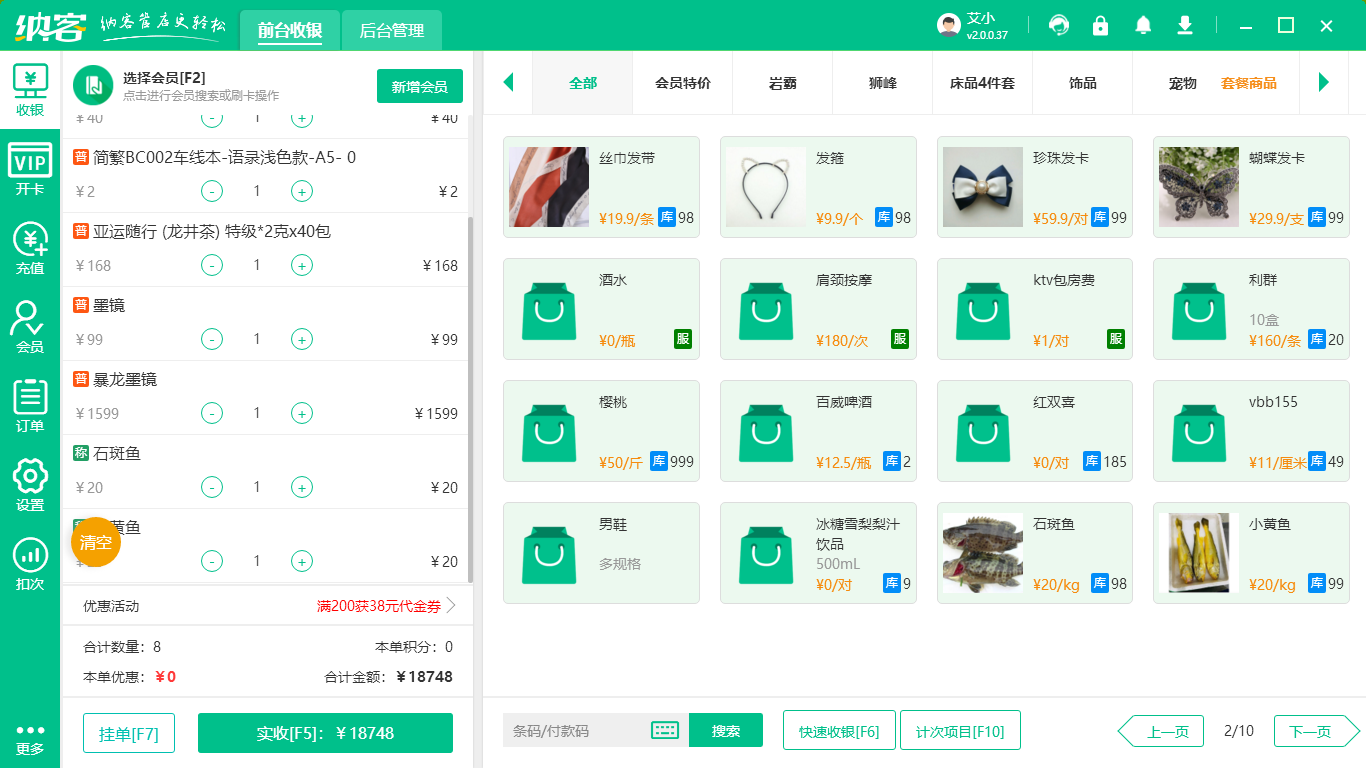This screenshot has width=1366, height=768.
Task: Click the customer service headset icon
Action: pos(1058,26)
